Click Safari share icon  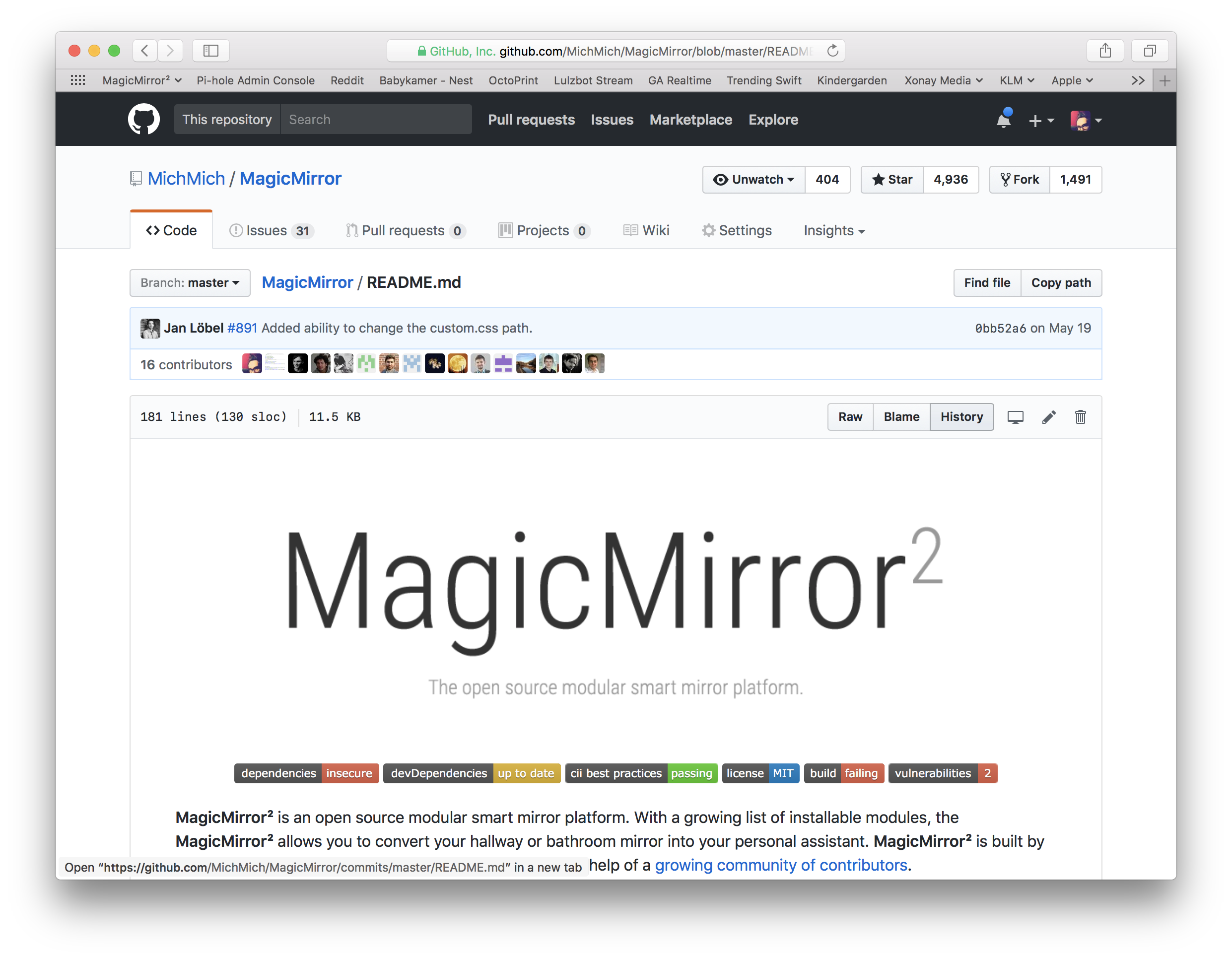[x=1104, y=51]
